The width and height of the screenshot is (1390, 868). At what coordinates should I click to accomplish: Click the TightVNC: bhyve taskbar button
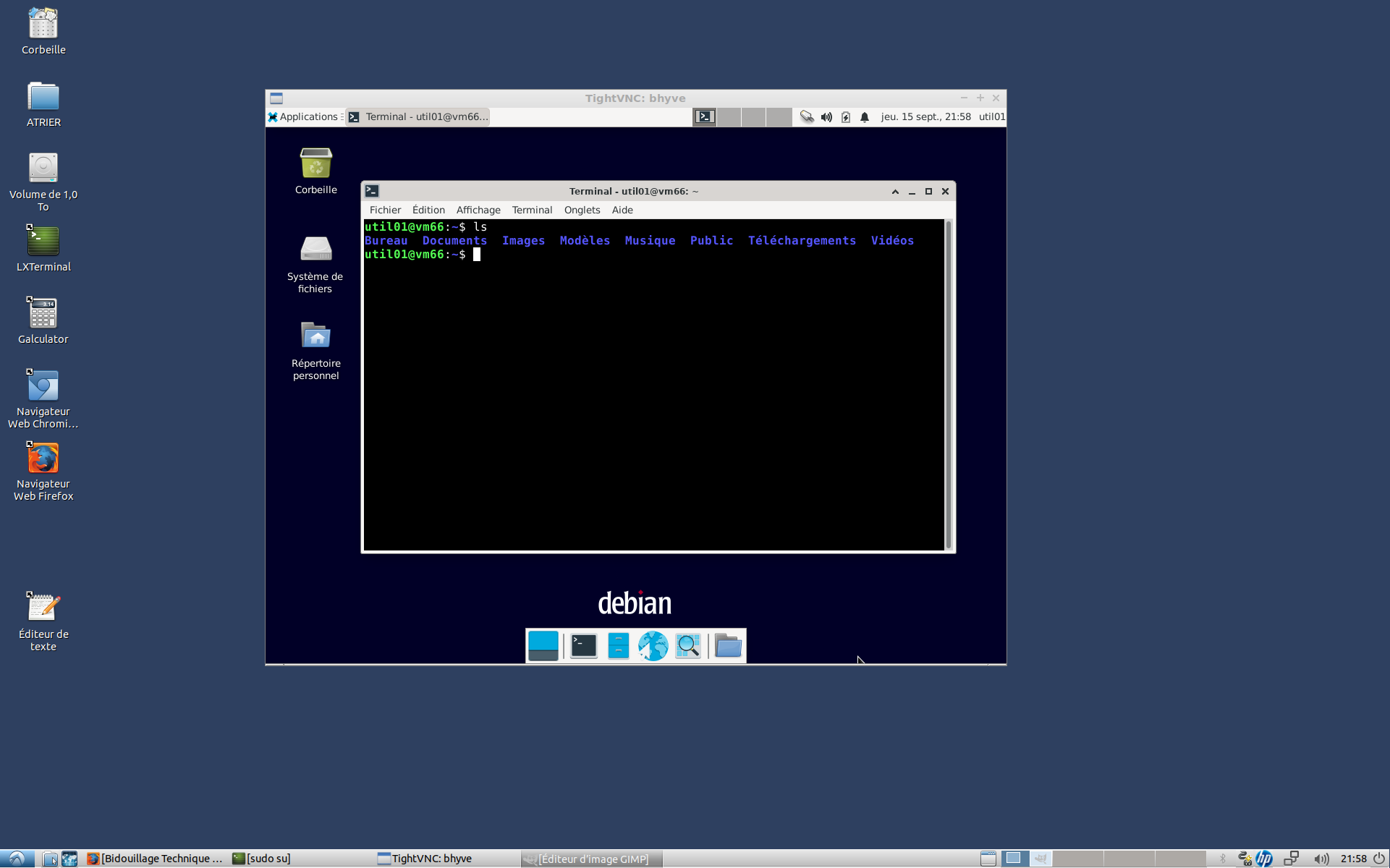tap(425, 859)
